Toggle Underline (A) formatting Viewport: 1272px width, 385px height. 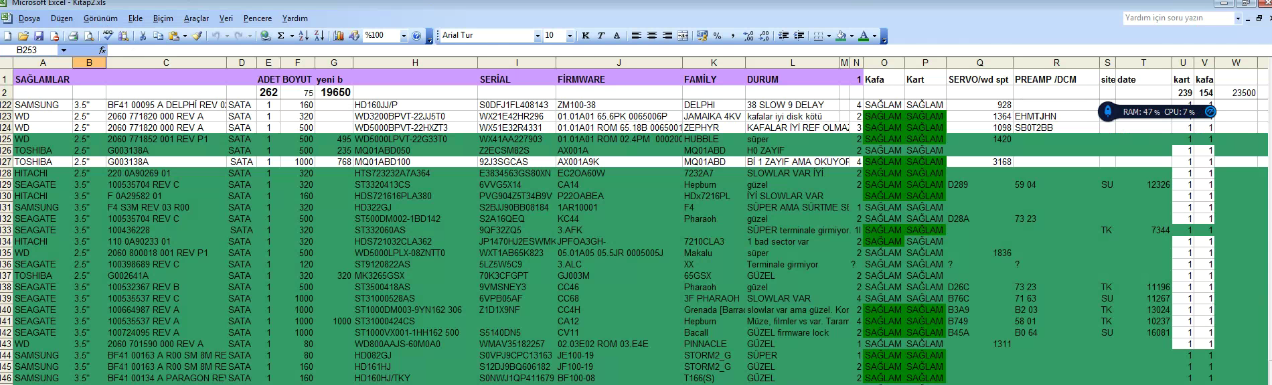click(617, 35)
